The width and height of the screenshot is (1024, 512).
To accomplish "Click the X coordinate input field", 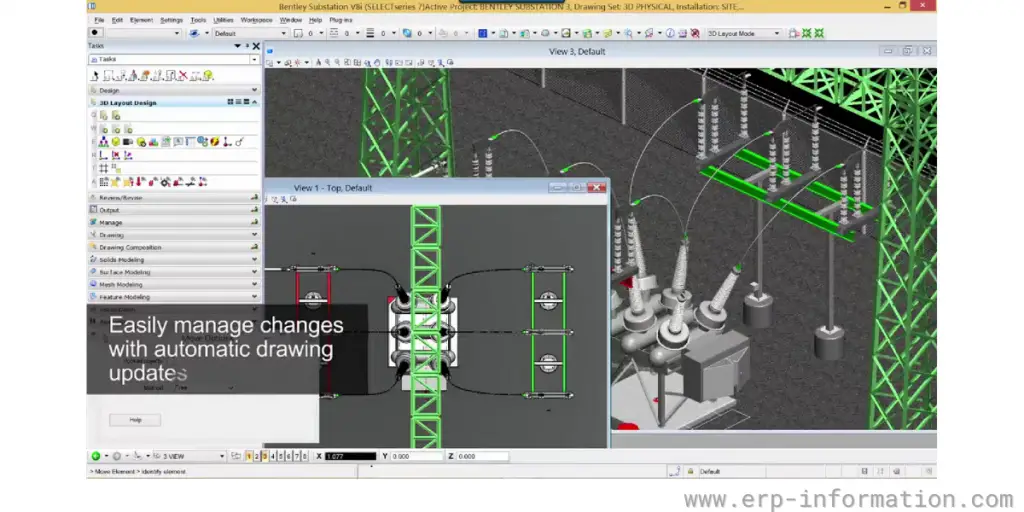I will click(351, 456).
